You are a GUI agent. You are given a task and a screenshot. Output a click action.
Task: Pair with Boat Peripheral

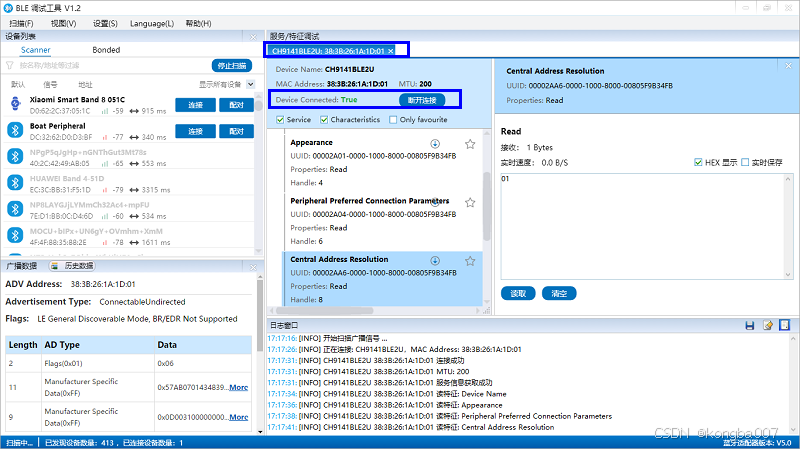pyautogui.click(x=236, y=131)
